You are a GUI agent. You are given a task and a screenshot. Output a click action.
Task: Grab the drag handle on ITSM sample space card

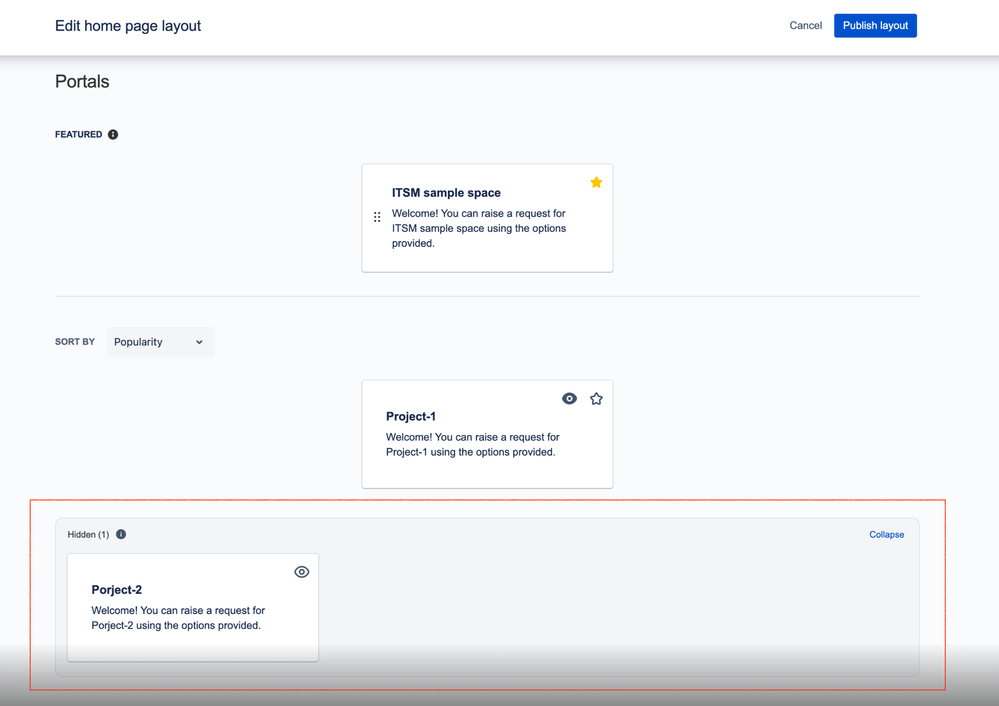click(x=377, y=217)
